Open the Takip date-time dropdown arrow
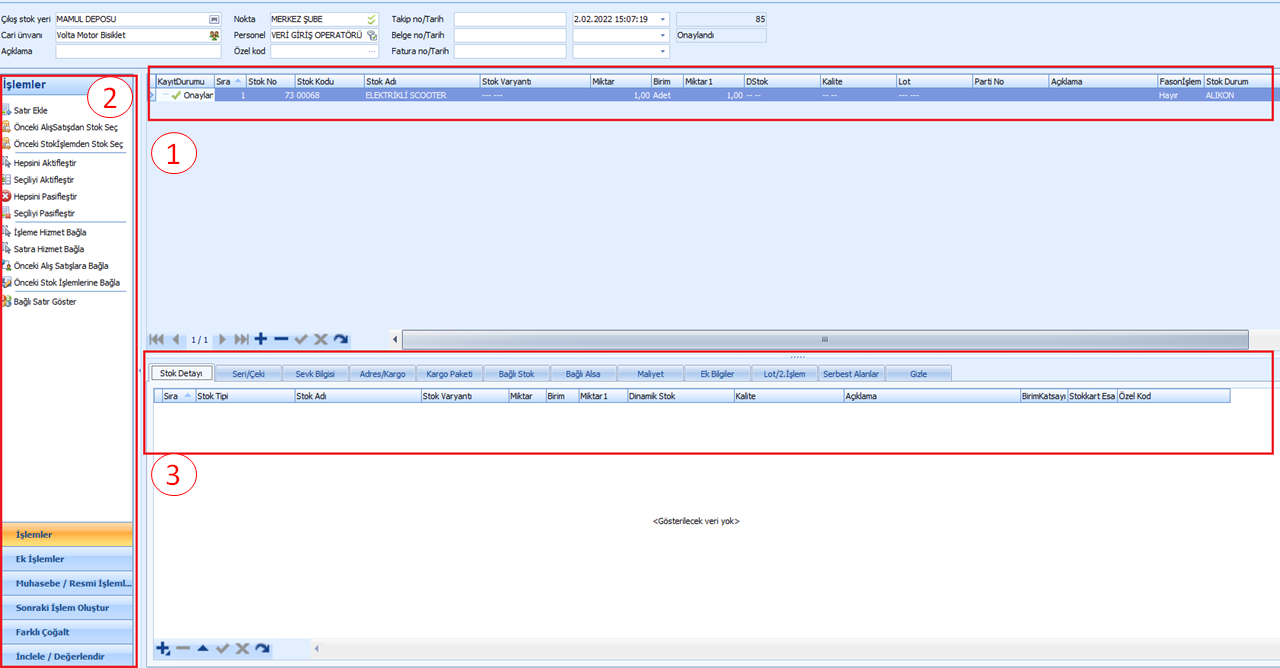The height and width of the screenshot is (668, 1280). pos(663,19)
